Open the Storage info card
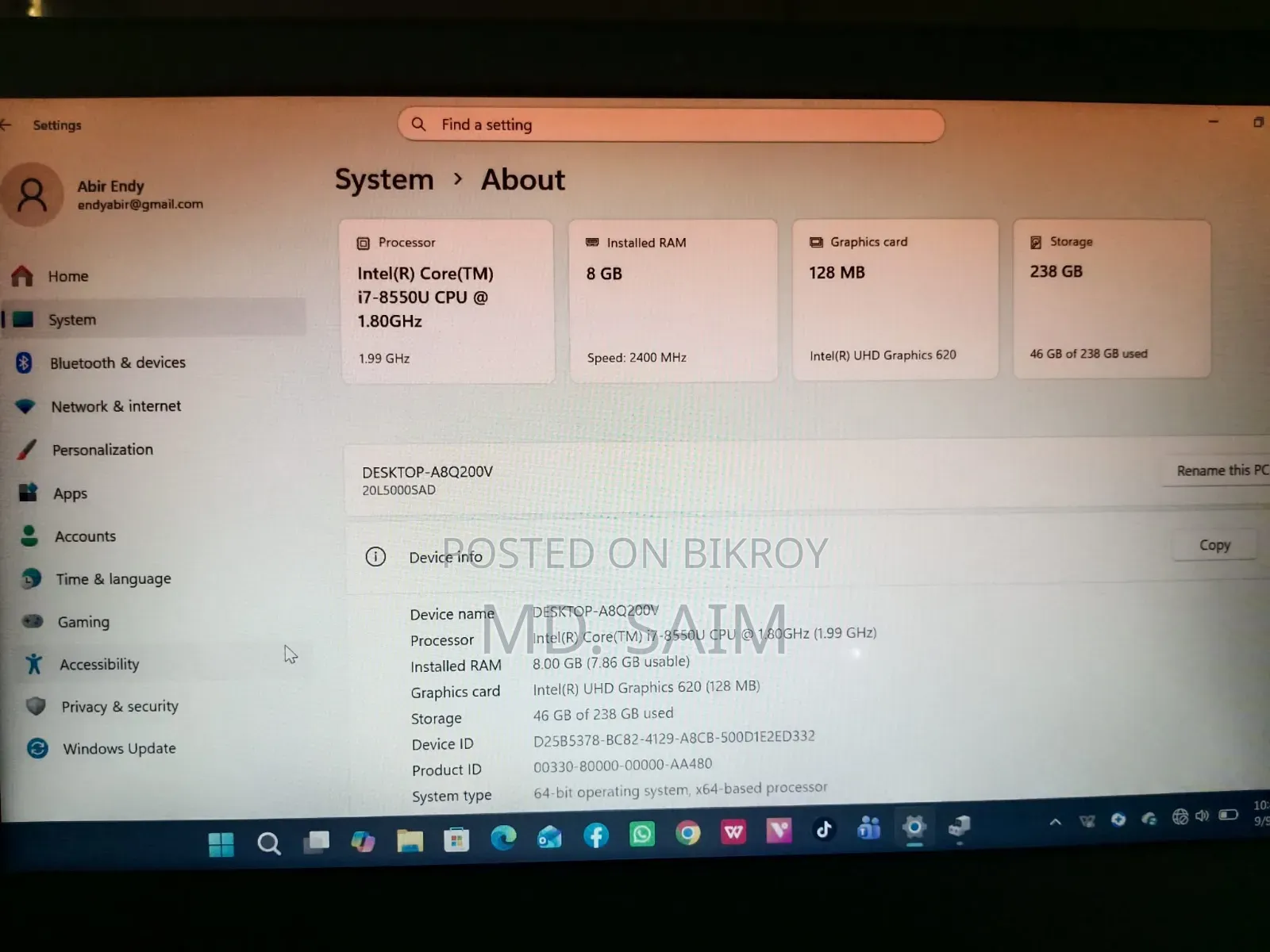The height and width of the screenshot is (952, 1270). pos(1112,299)
